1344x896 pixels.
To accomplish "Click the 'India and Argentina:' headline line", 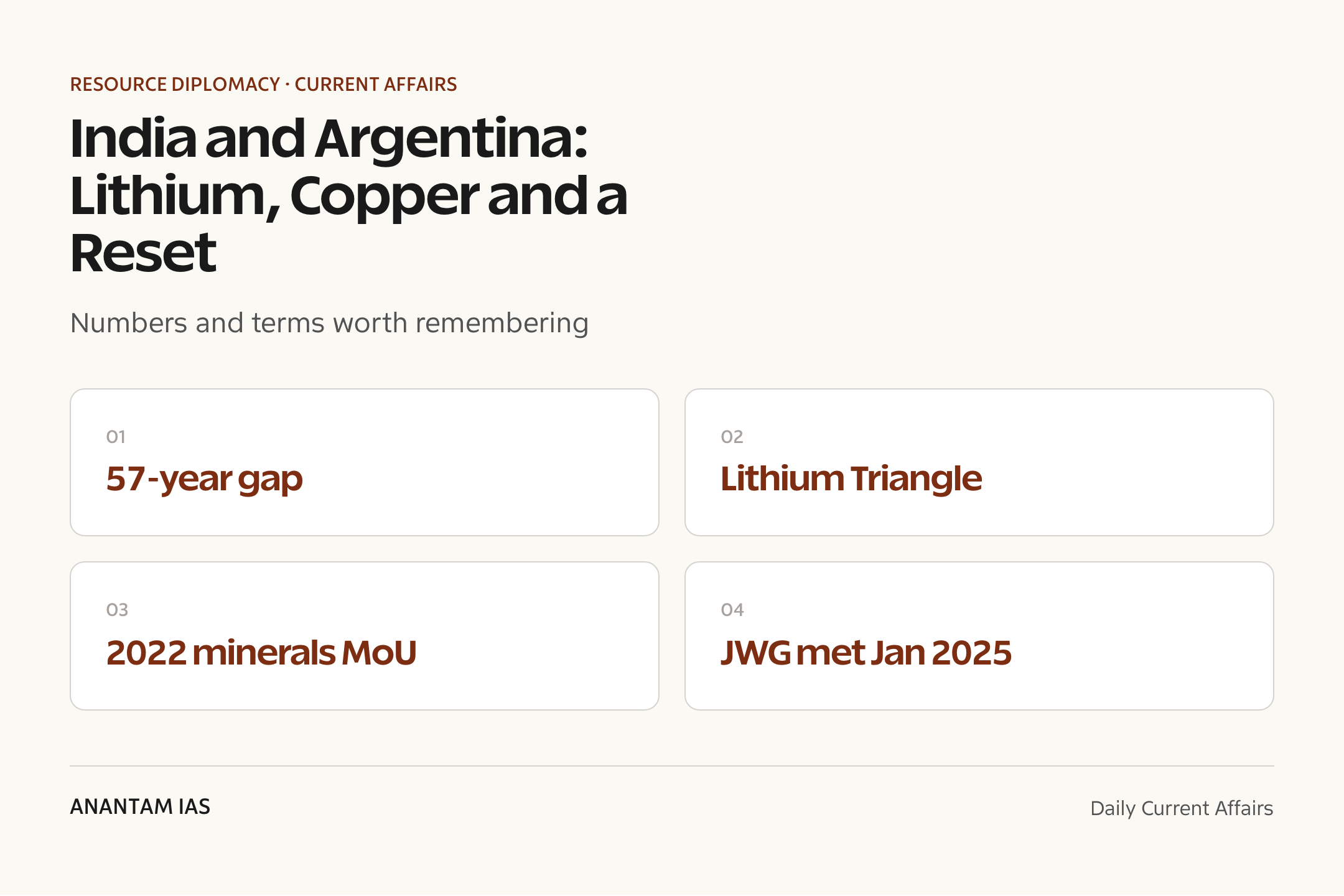I will point(329,139).
